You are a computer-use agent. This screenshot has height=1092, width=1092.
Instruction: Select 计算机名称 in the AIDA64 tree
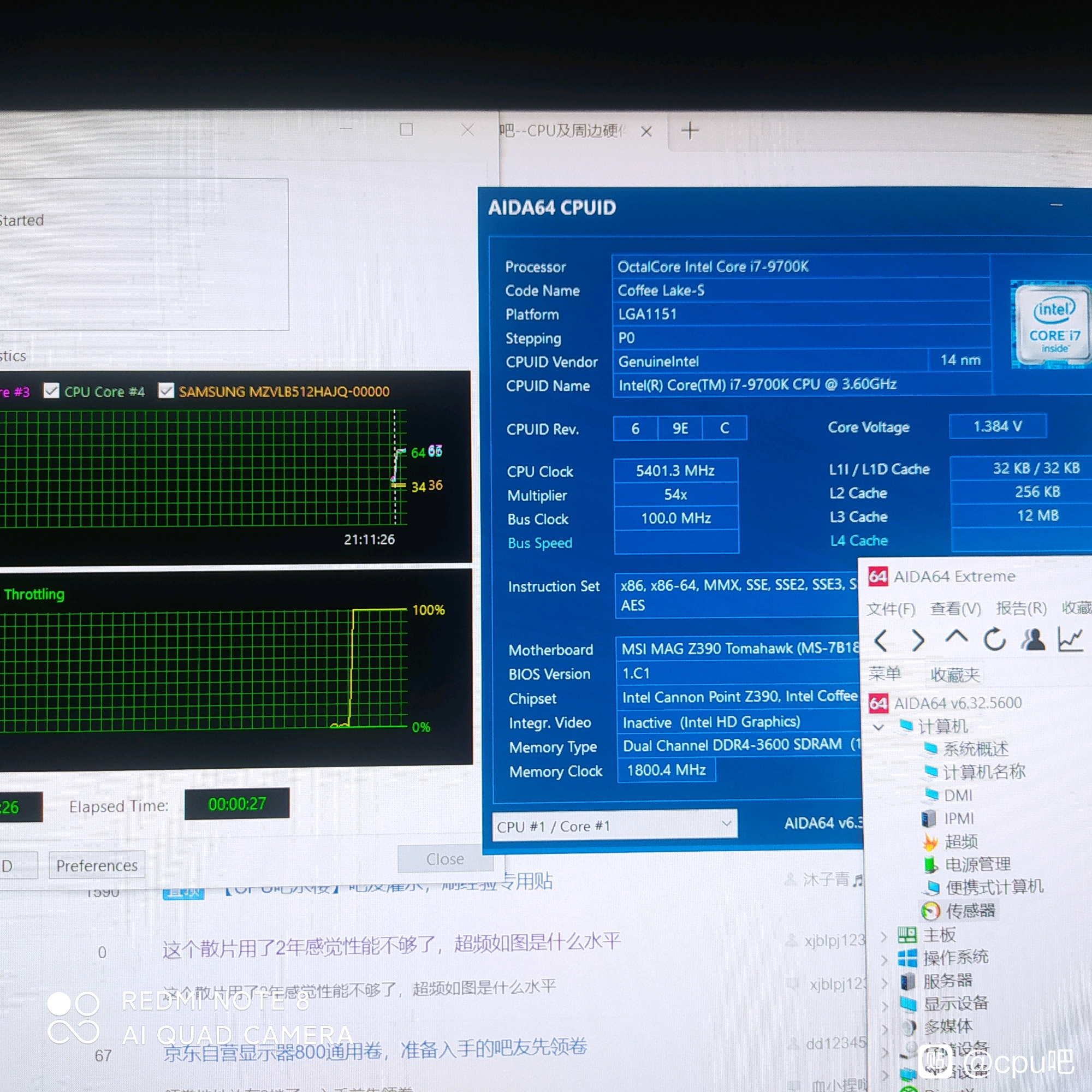coord(984,771)
